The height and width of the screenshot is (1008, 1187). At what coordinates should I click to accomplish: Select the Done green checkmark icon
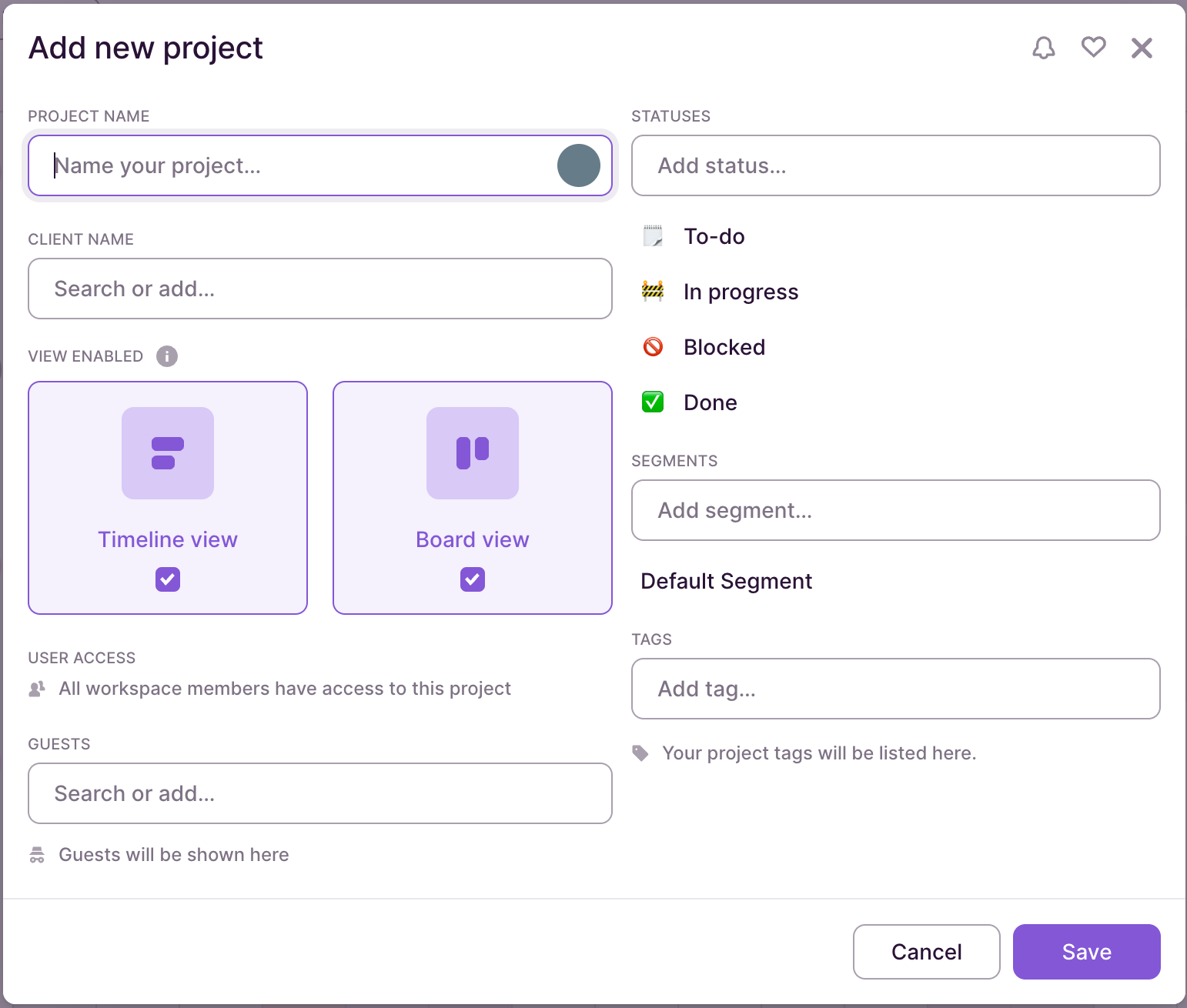[x=652, y=402]
